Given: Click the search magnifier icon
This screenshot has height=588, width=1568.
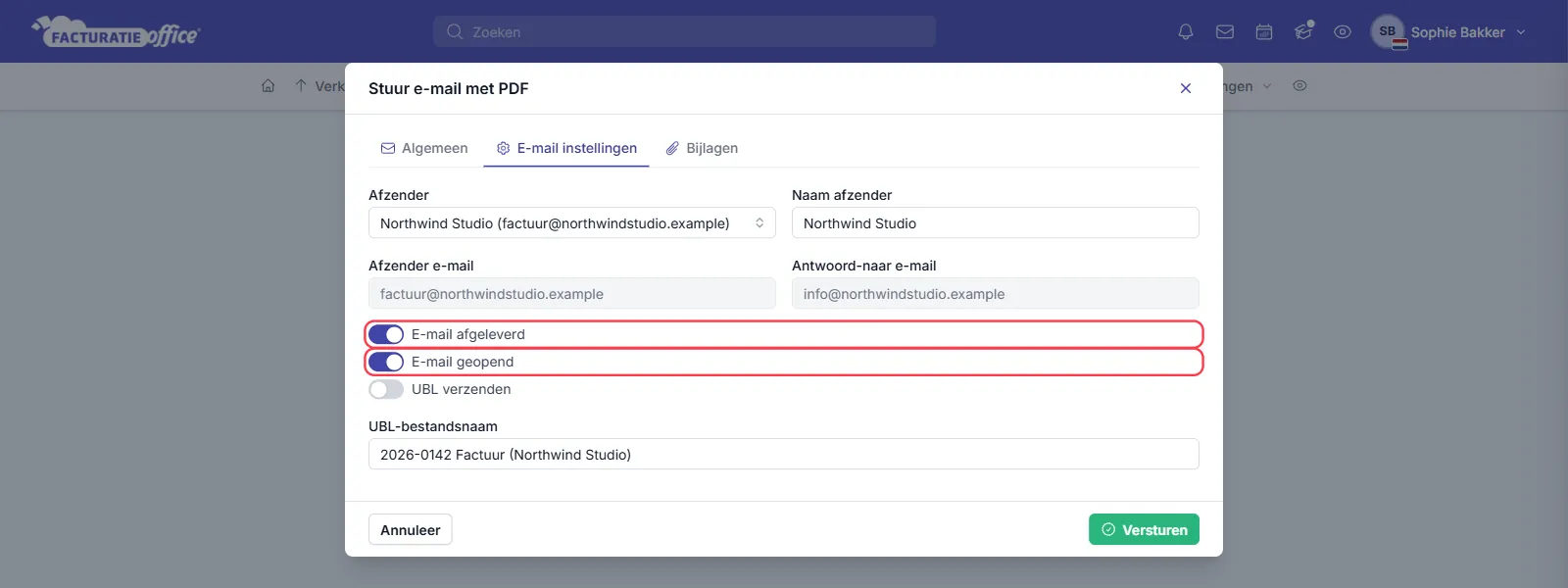Looking at the screenshot, I should click(x=455, y=31).
